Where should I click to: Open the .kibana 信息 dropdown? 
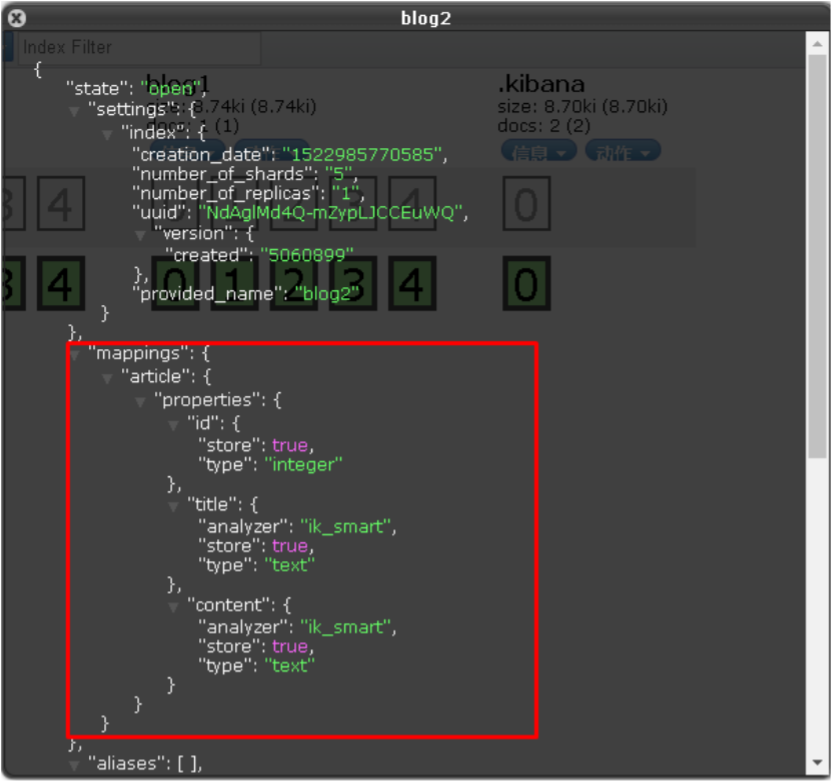[x=539, y=151]
